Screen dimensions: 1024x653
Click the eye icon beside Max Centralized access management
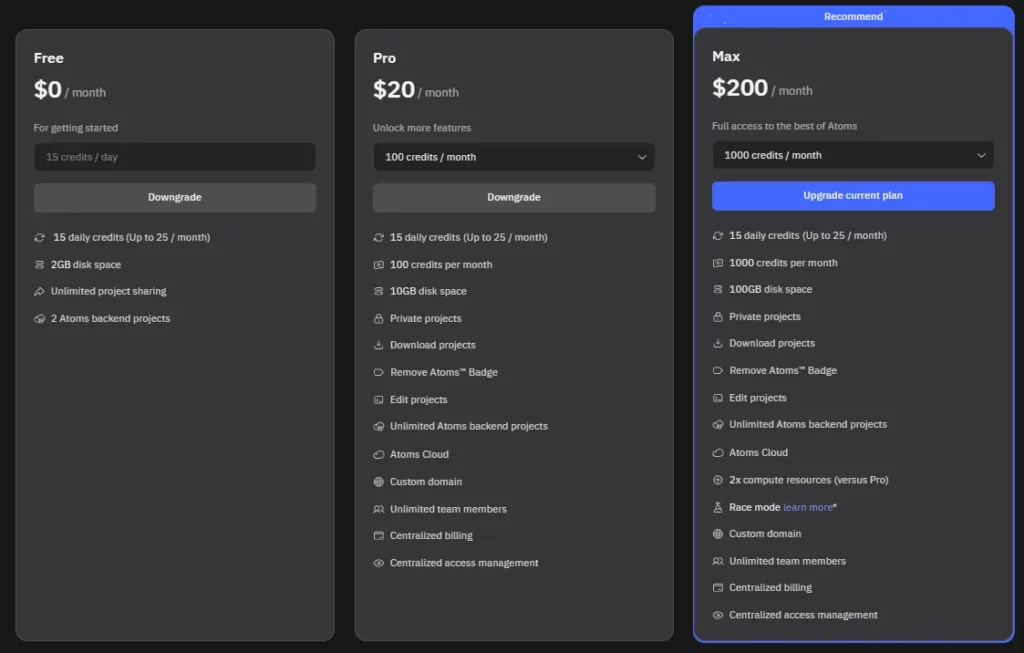point(718,615)
